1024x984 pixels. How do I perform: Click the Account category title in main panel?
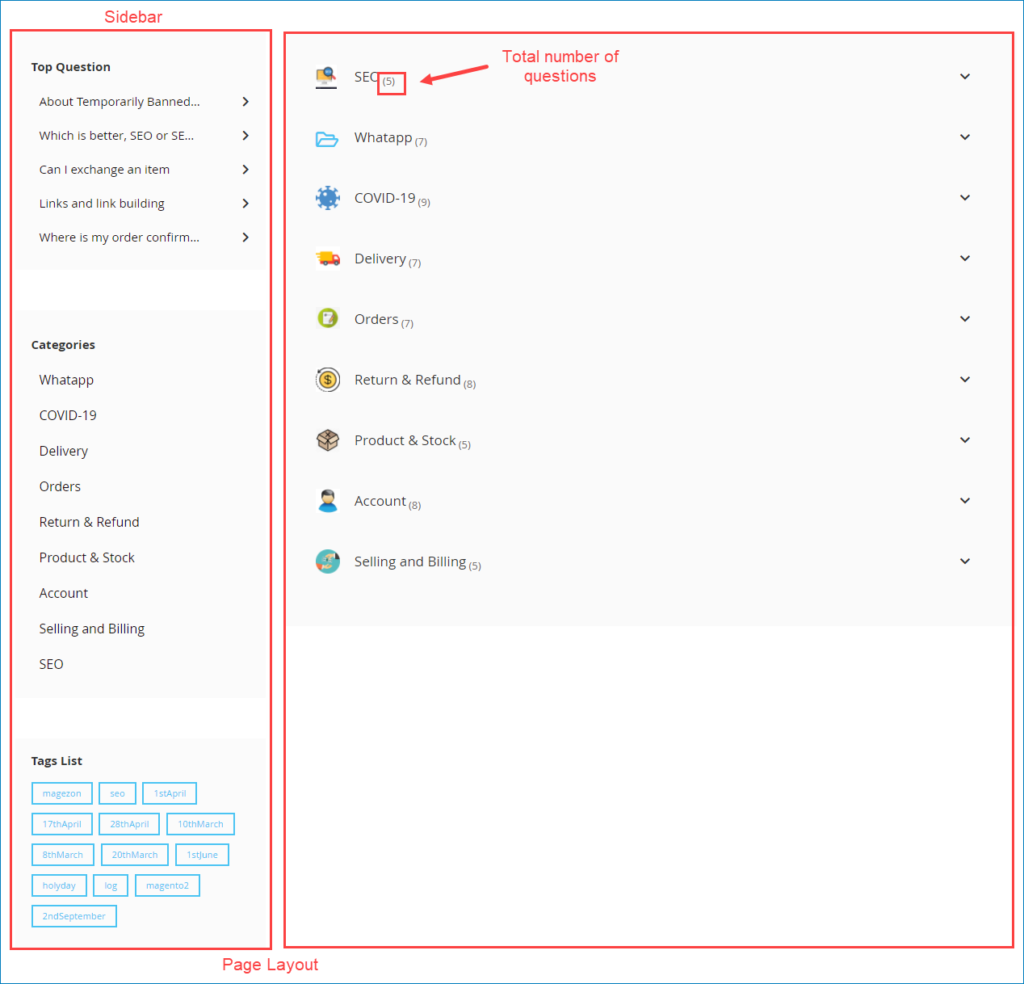380,501
